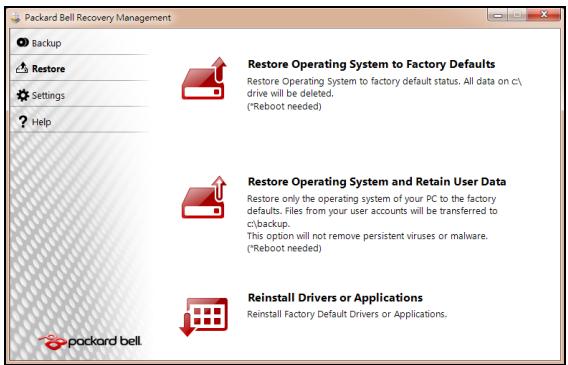Open the Help tab label
568x365 pixels.
pyautogui.click(x=41, y=122)
